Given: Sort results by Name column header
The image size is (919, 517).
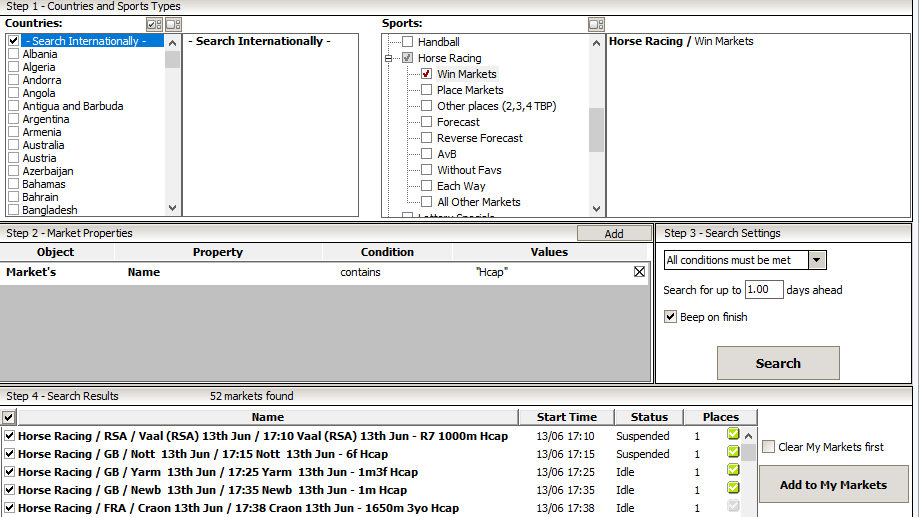Looking at the screenshot, I should click(268, 417).
